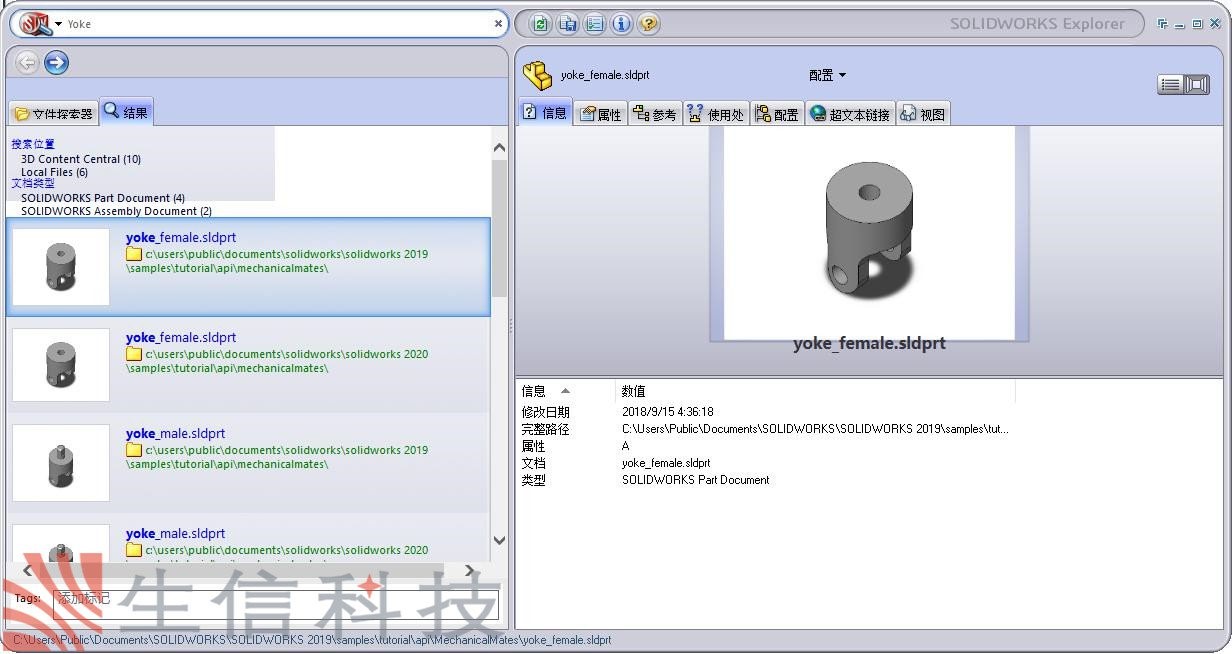Select yoke_male.sldprt result in solidworks 2019
Image resolution: width=1232 pixels, height=654 pixels.
click(249, 462)
